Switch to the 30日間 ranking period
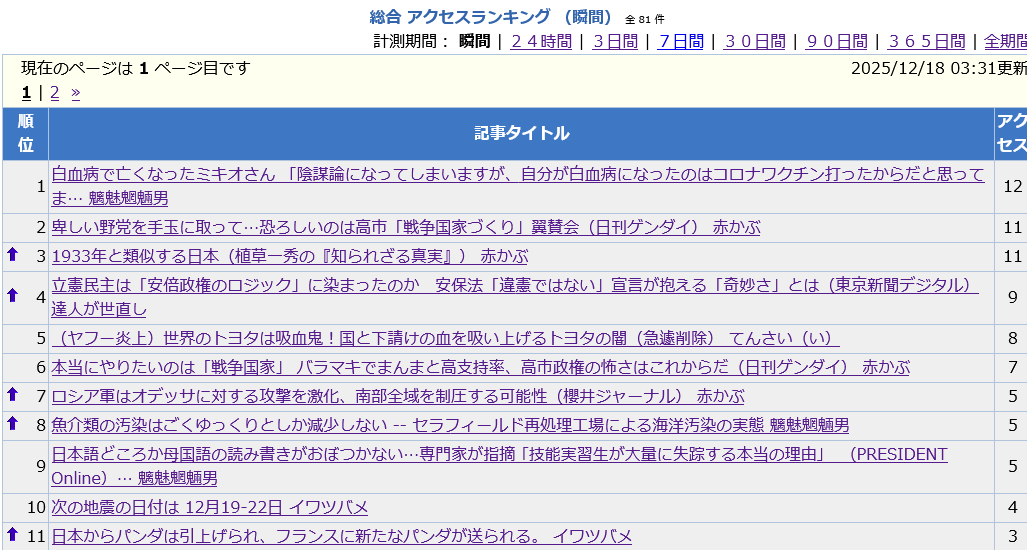 (754, 41)
